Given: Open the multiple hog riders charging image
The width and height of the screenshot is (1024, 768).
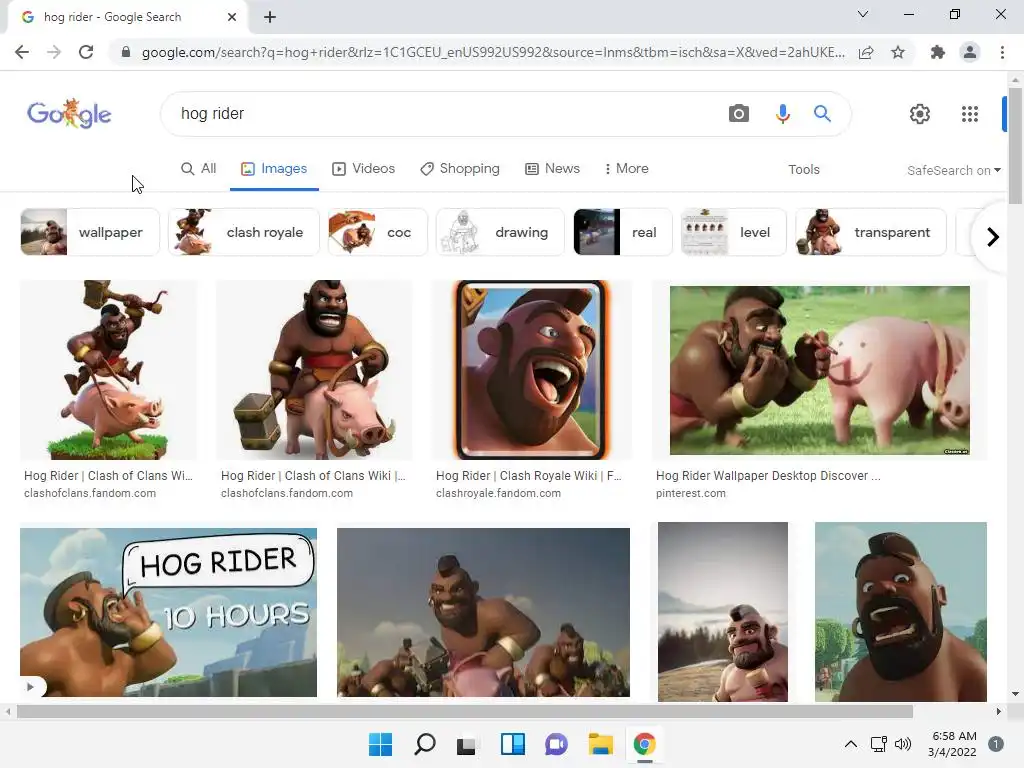Looking at the screenshot, I should (x=483, y=613).
